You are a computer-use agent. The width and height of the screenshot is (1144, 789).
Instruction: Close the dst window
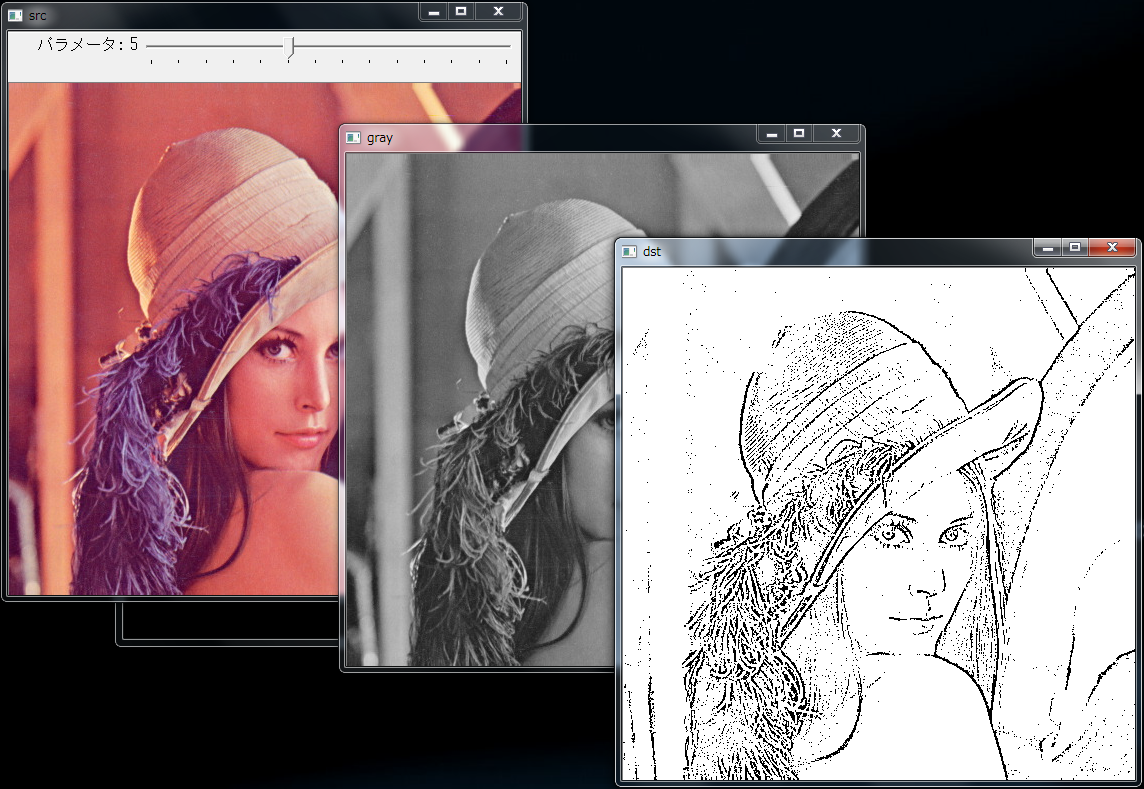(1112, 247)
